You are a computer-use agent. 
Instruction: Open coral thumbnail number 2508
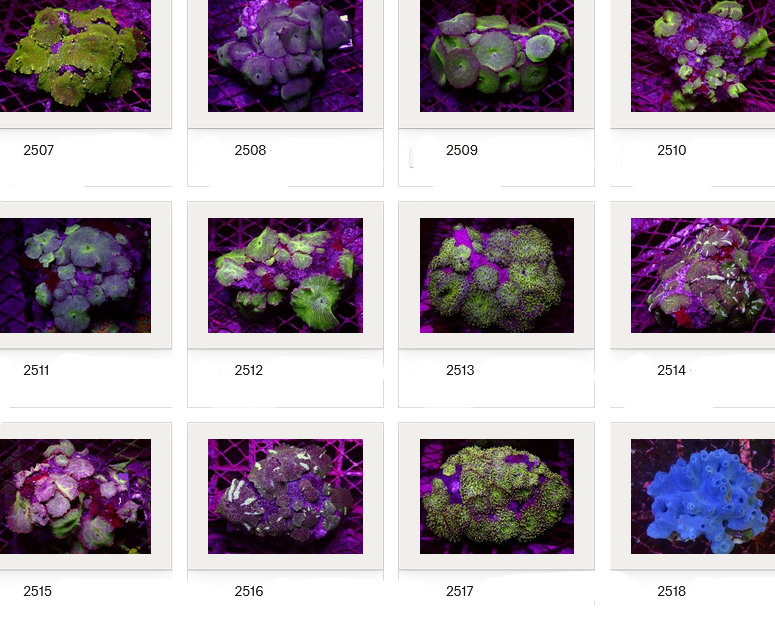[285, 55]
